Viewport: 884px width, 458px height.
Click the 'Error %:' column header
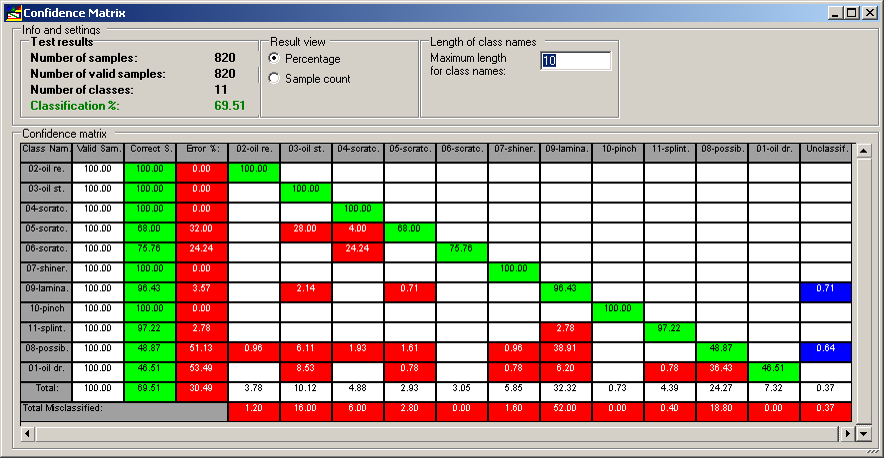pyautogui.click(x=202, y=152)
